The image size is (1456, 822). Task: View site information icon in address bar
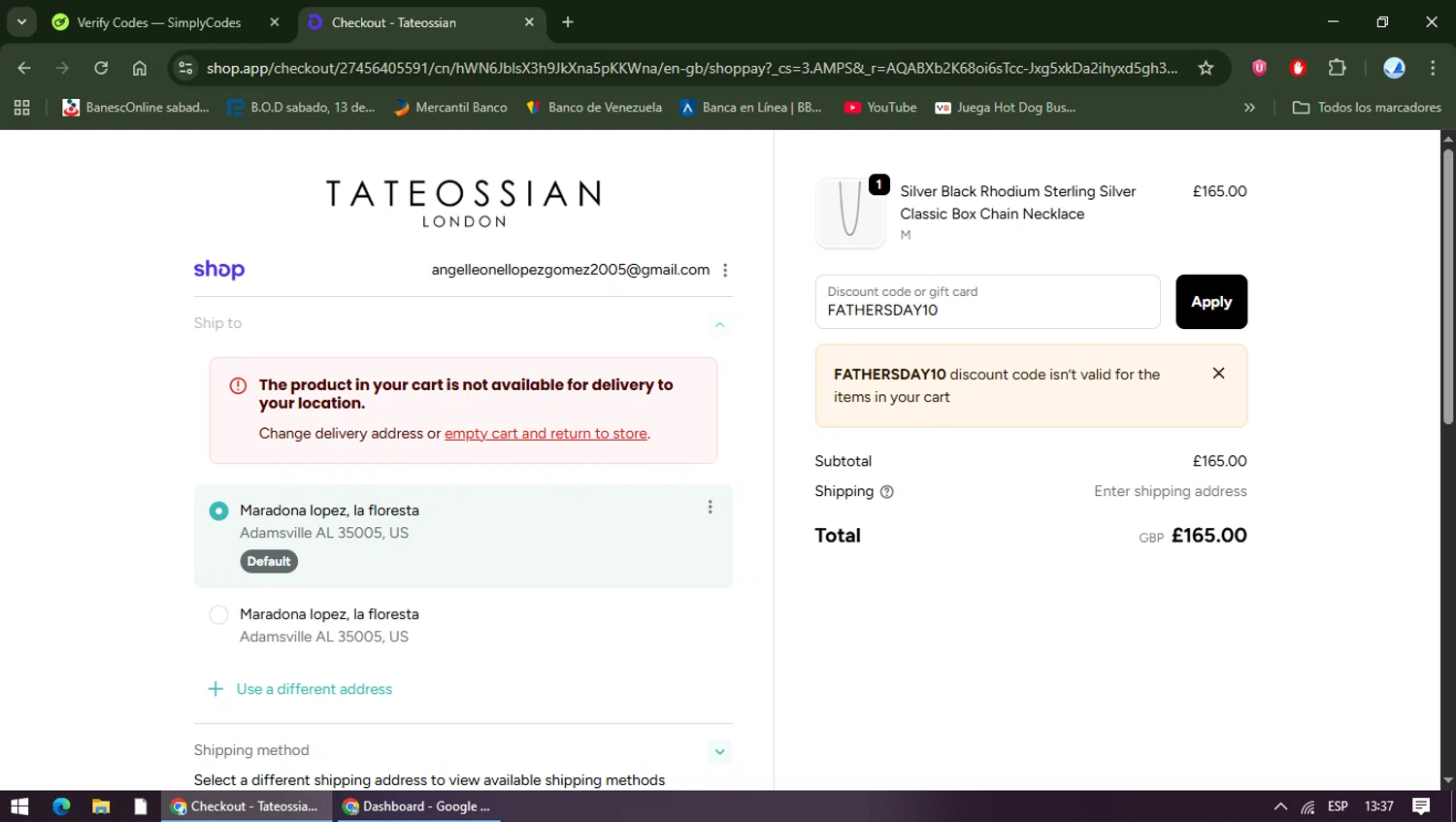[x=185, y=68]
